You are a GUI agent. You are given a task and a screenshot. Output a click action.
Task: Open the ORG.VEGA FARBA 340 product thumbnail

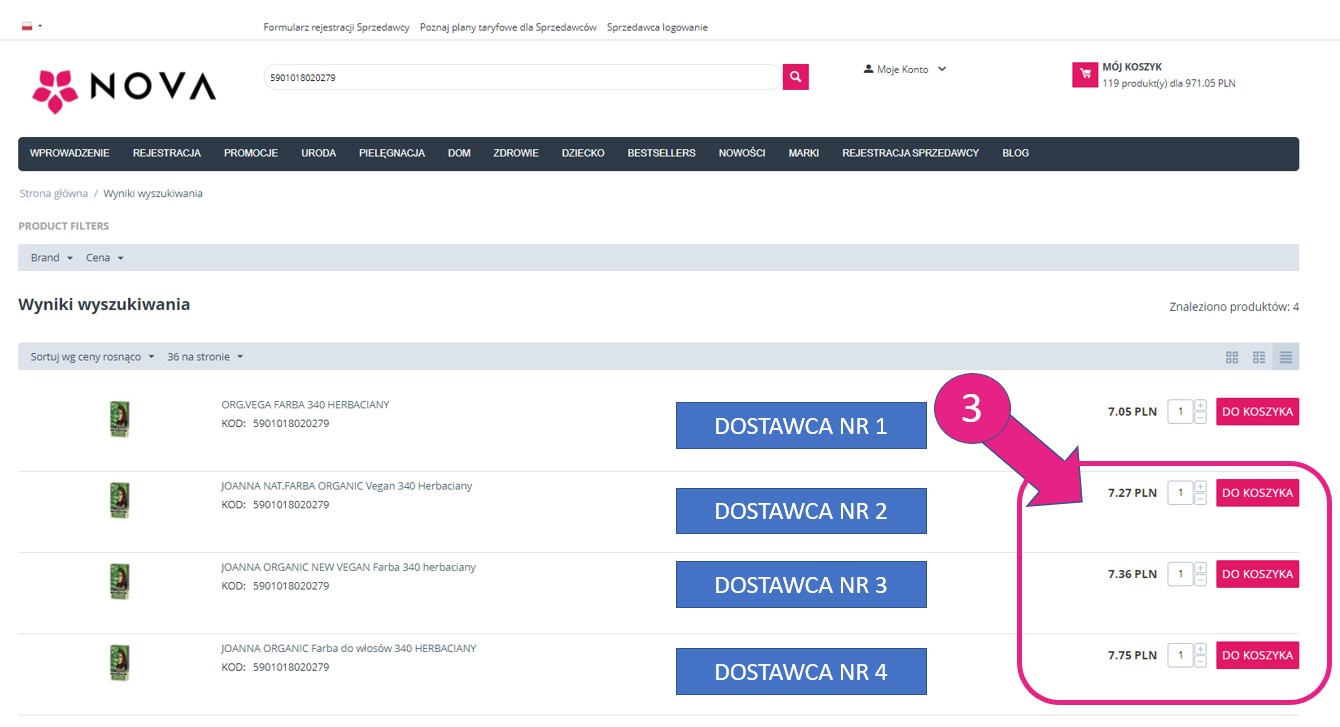[120, 419]
